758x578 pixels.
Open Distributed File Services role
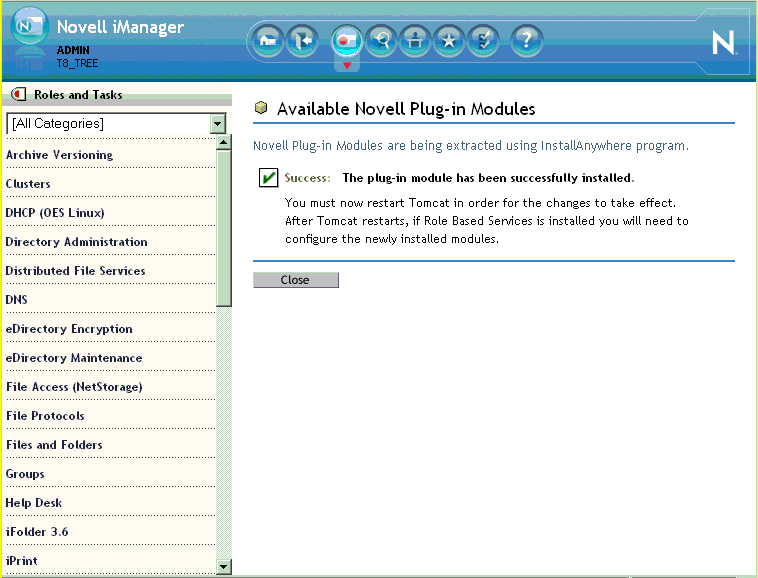[x=75, y=271]
